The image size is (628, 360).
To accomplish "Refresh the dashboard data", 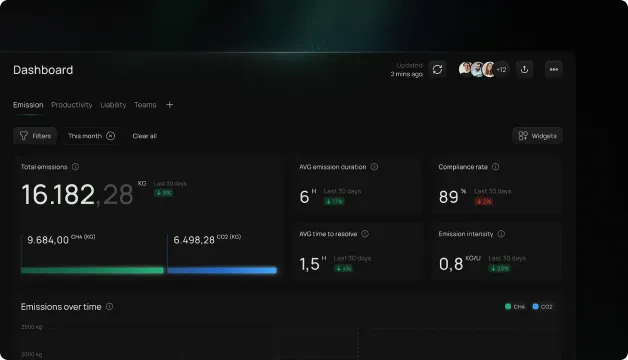I will point(437,69).
